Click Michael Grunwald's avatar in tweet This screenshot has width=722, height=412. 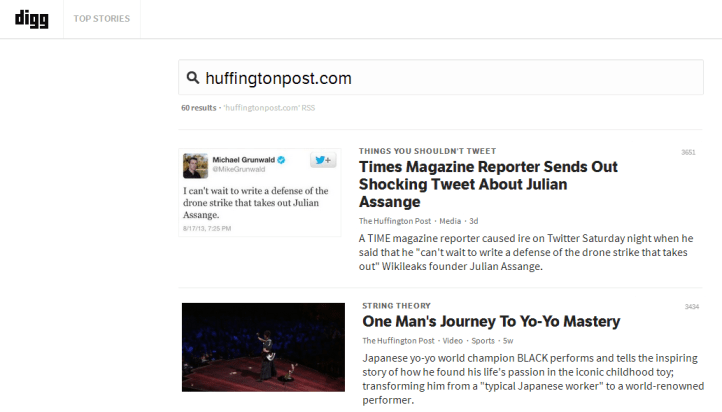pyautogui.click(x=195, y=166)
